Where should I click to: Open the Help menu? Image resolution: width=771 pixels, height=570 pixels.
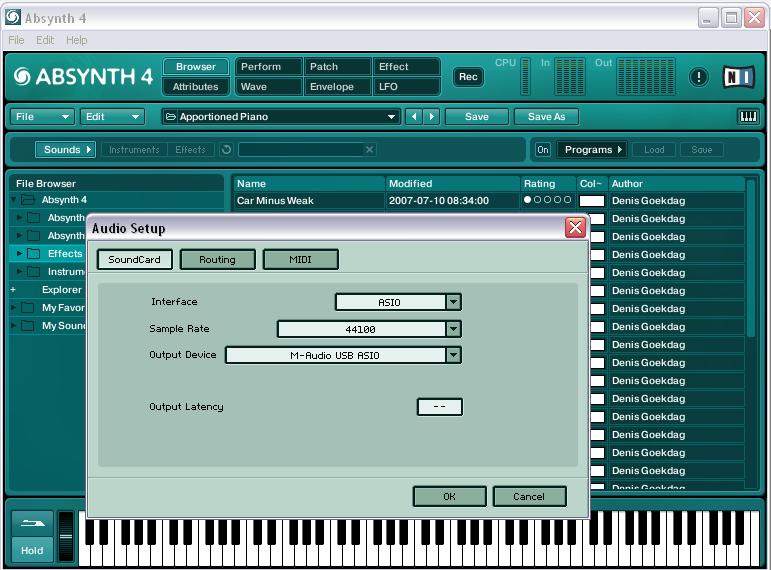(77, 40)
